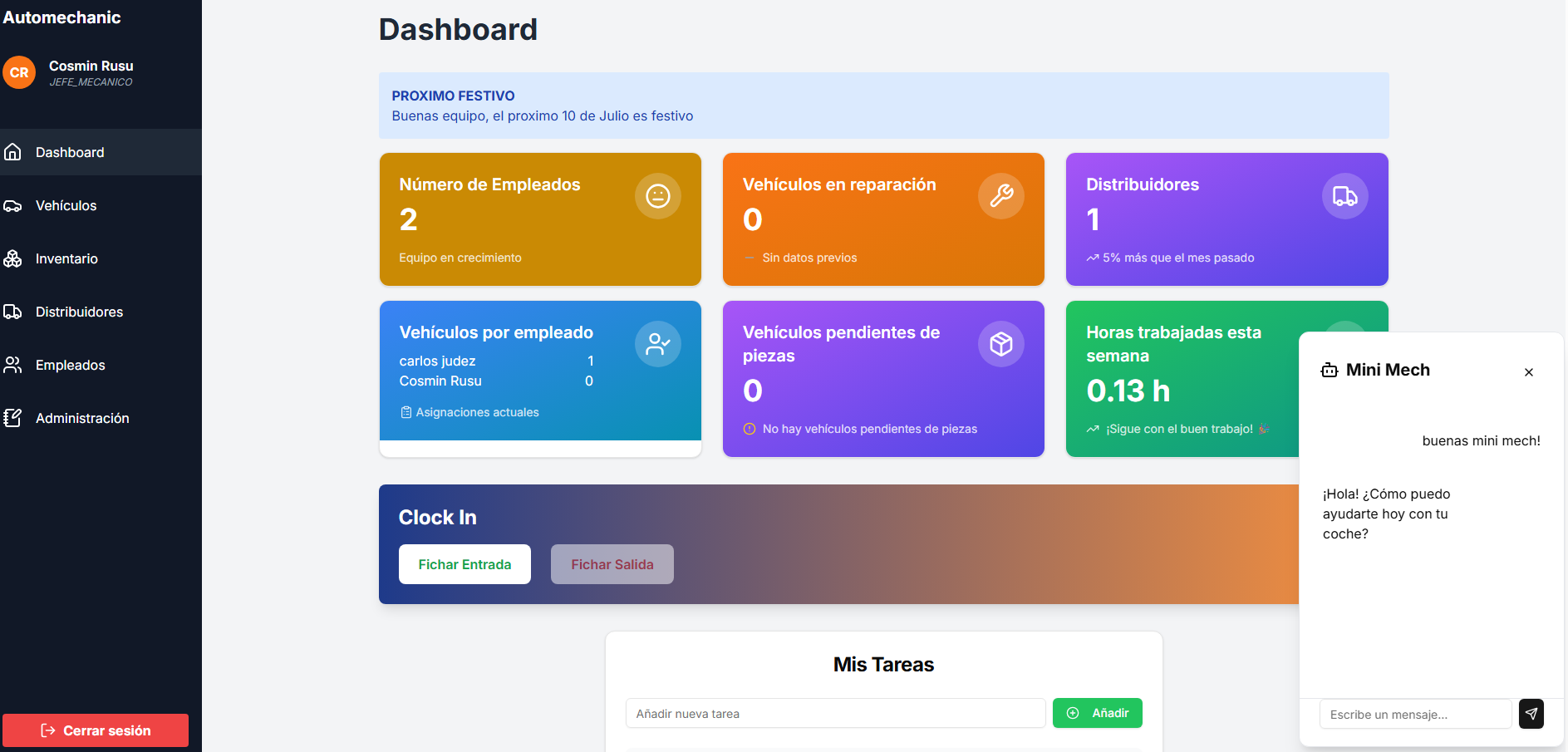Image resolution: width=1568 pixels, height=752 pixels.
Task: Open Vehículos in the sidebar
Action: [x=66, y=206]
